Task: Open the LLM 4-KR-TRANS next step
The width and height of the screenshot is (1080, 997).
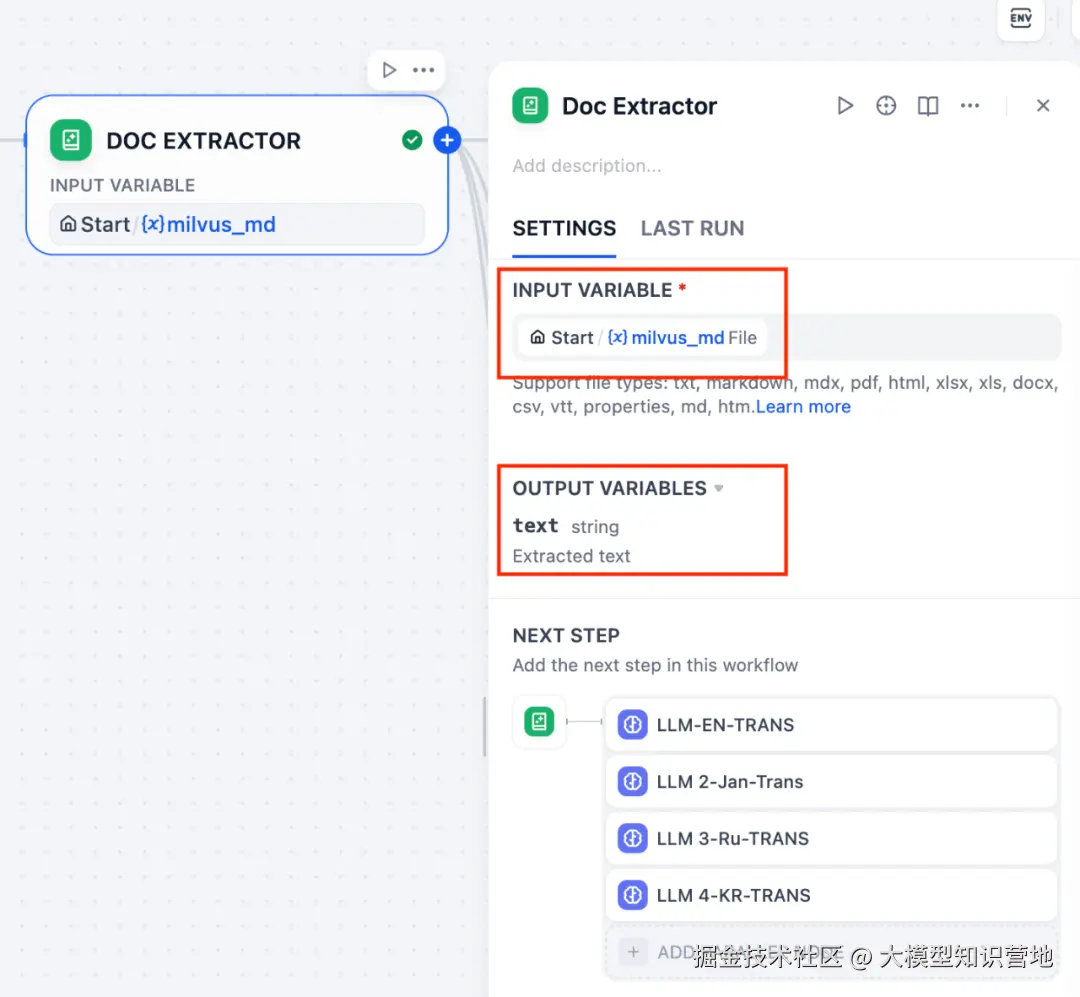Action: click(831, 896)
